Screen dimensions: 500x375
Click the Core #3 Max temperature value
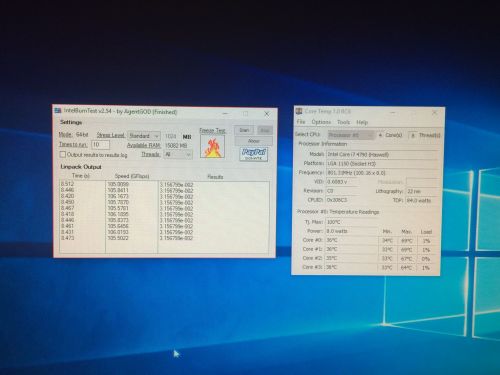pyautogui.click(x=407, y=268)
